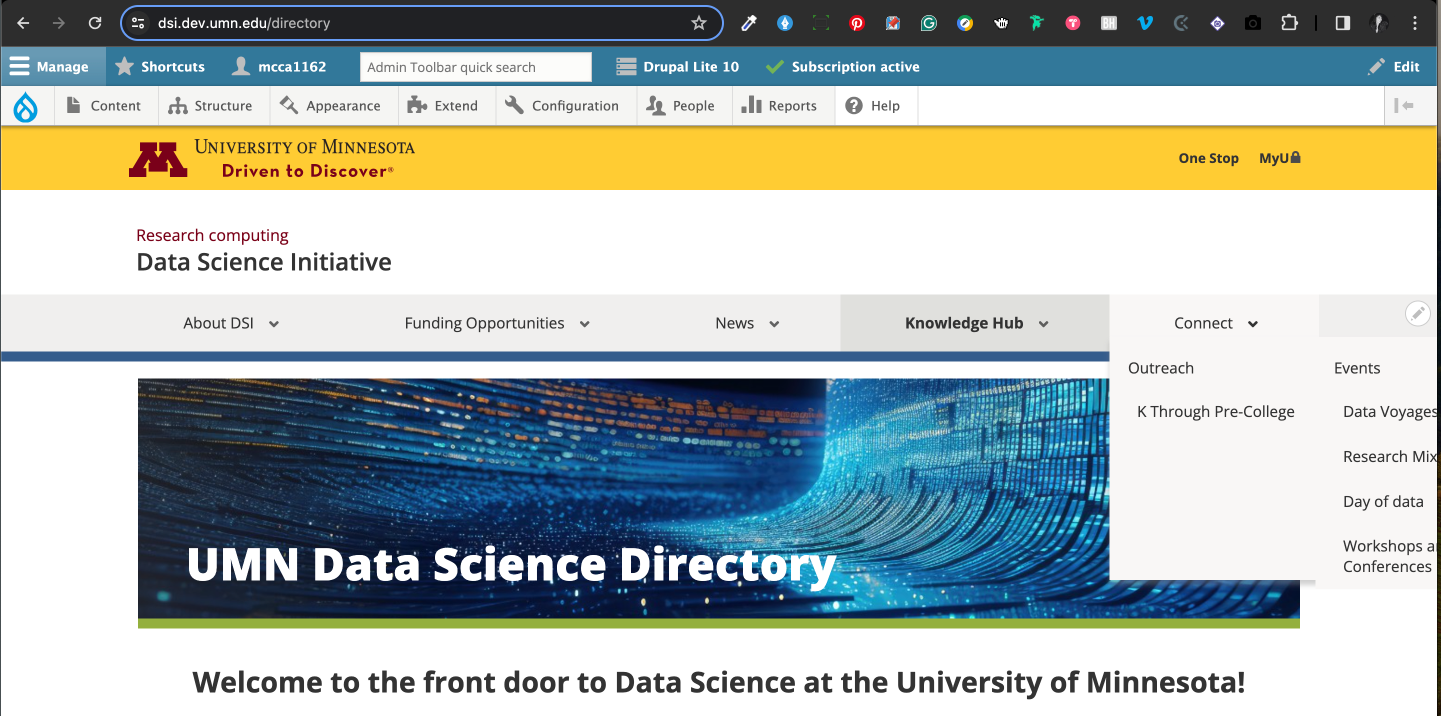
Task: Open the Manage hamburger menu
Action: pos(49,67)
